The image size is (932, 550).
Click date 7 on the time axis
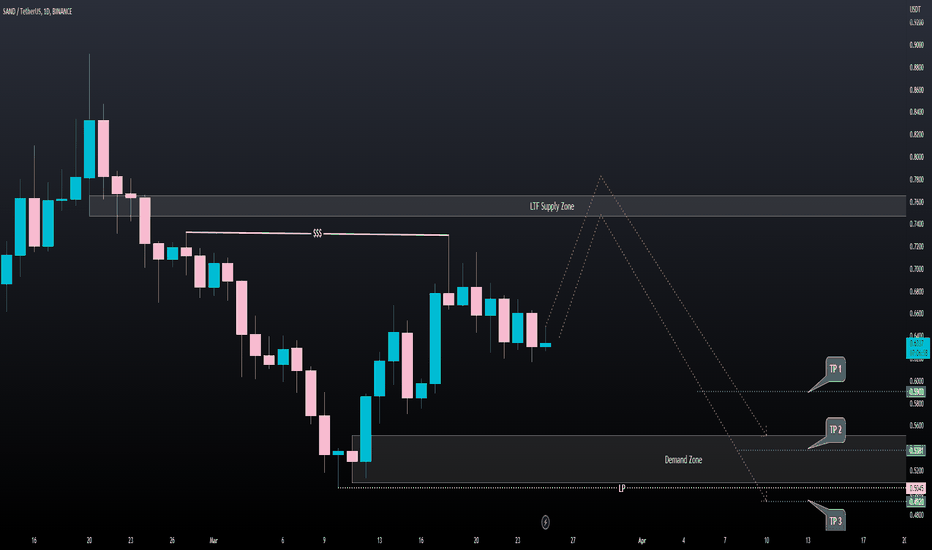tap(725, 540)
